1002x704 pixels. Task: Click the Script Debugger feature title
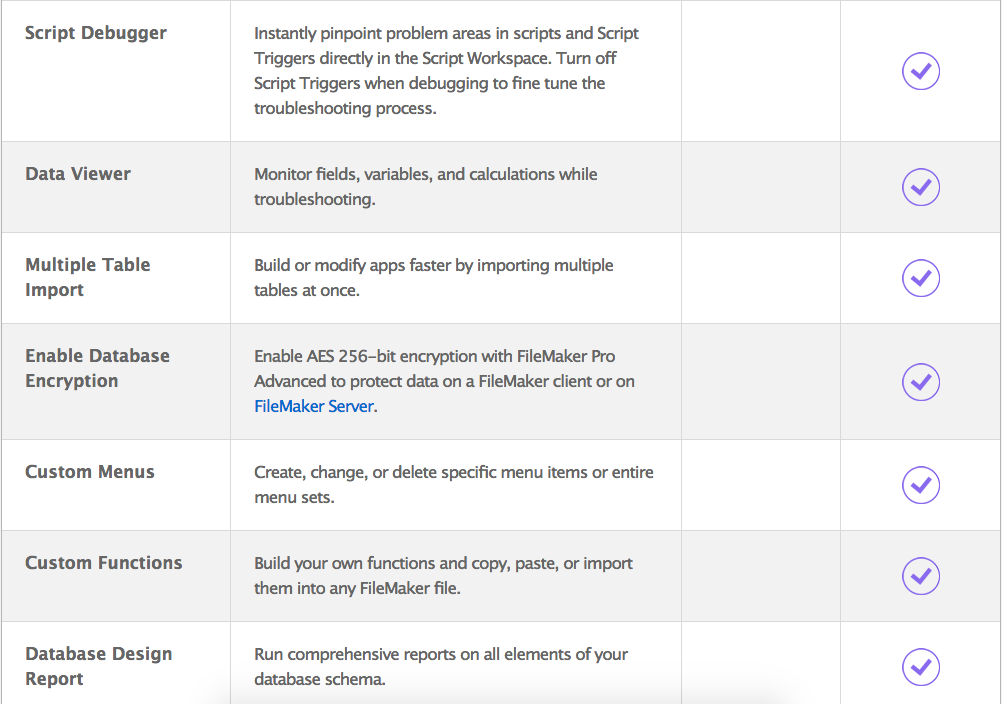96,33
